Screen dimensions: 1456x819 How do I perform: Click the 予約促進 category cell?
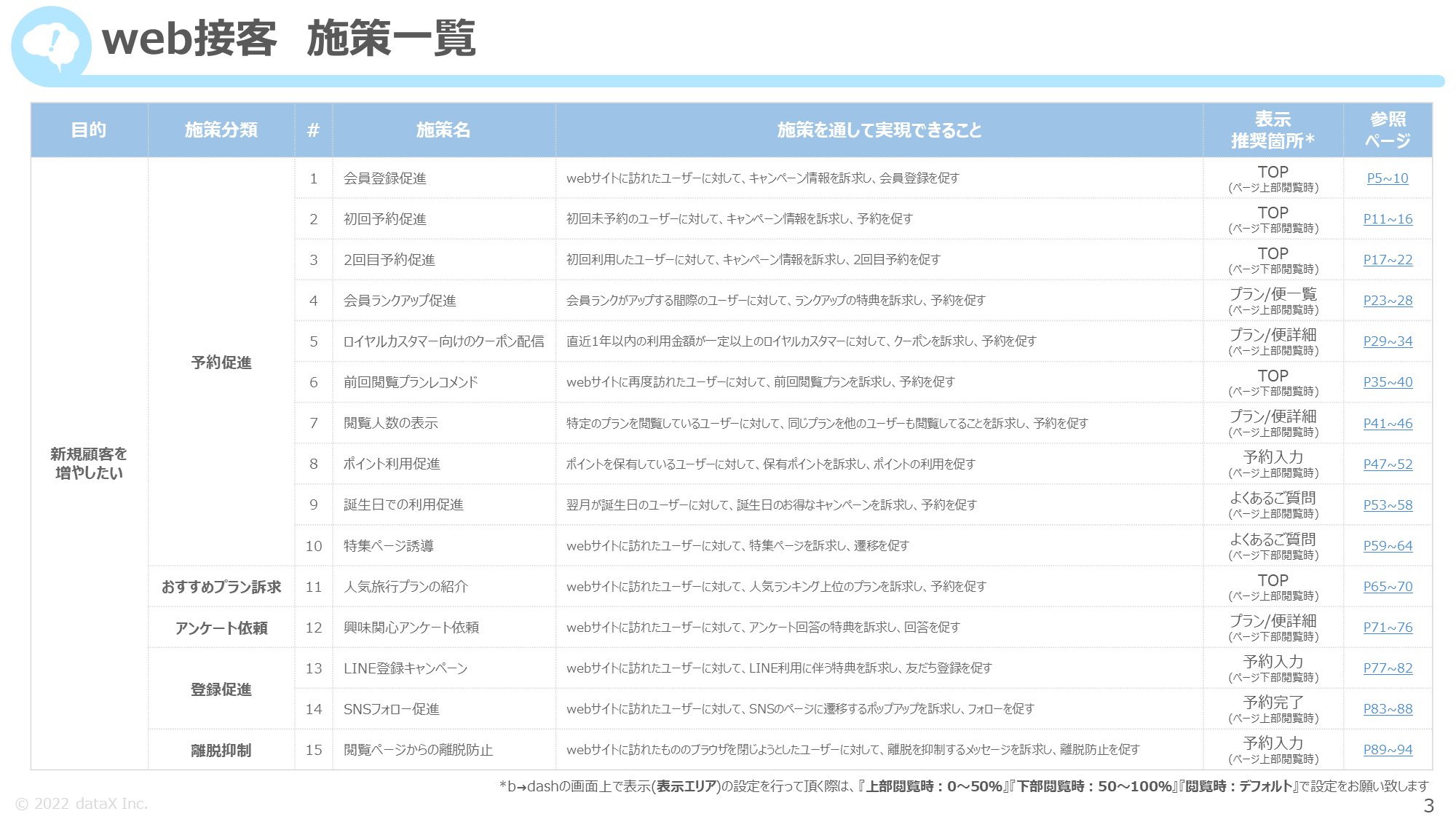(x=221, y=363)
